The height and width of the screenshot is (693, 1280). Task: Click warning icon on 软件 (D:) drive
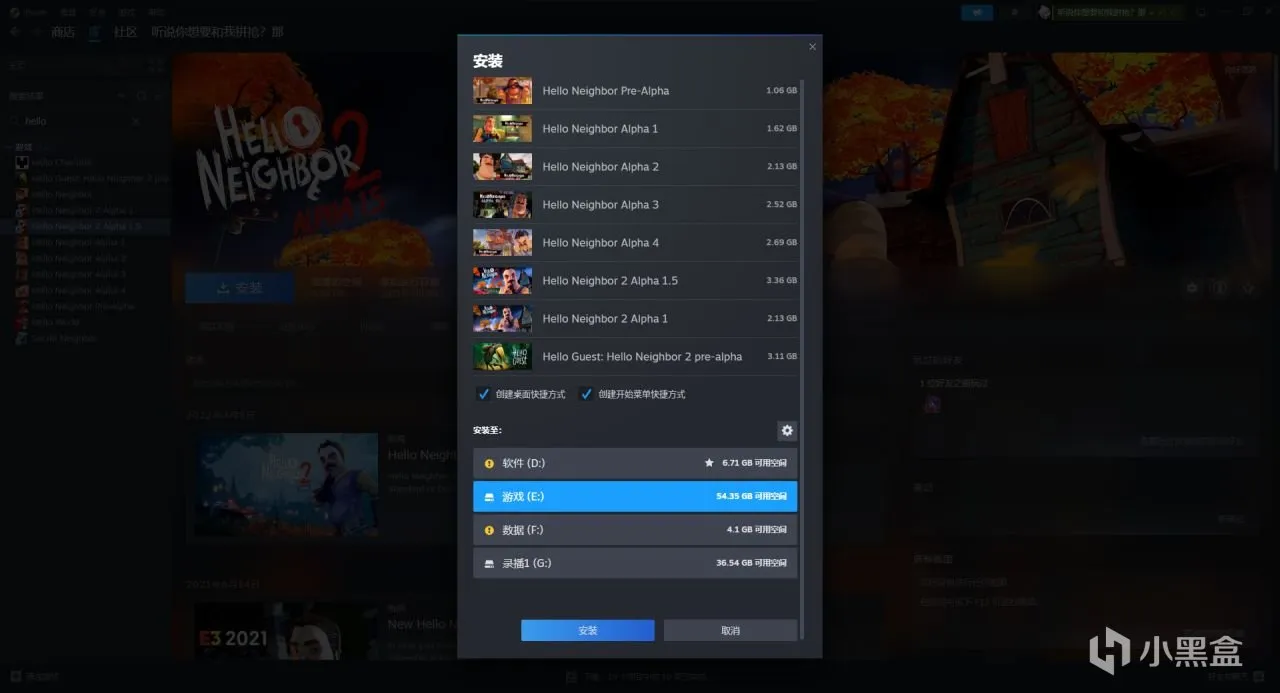click(489, 463)
